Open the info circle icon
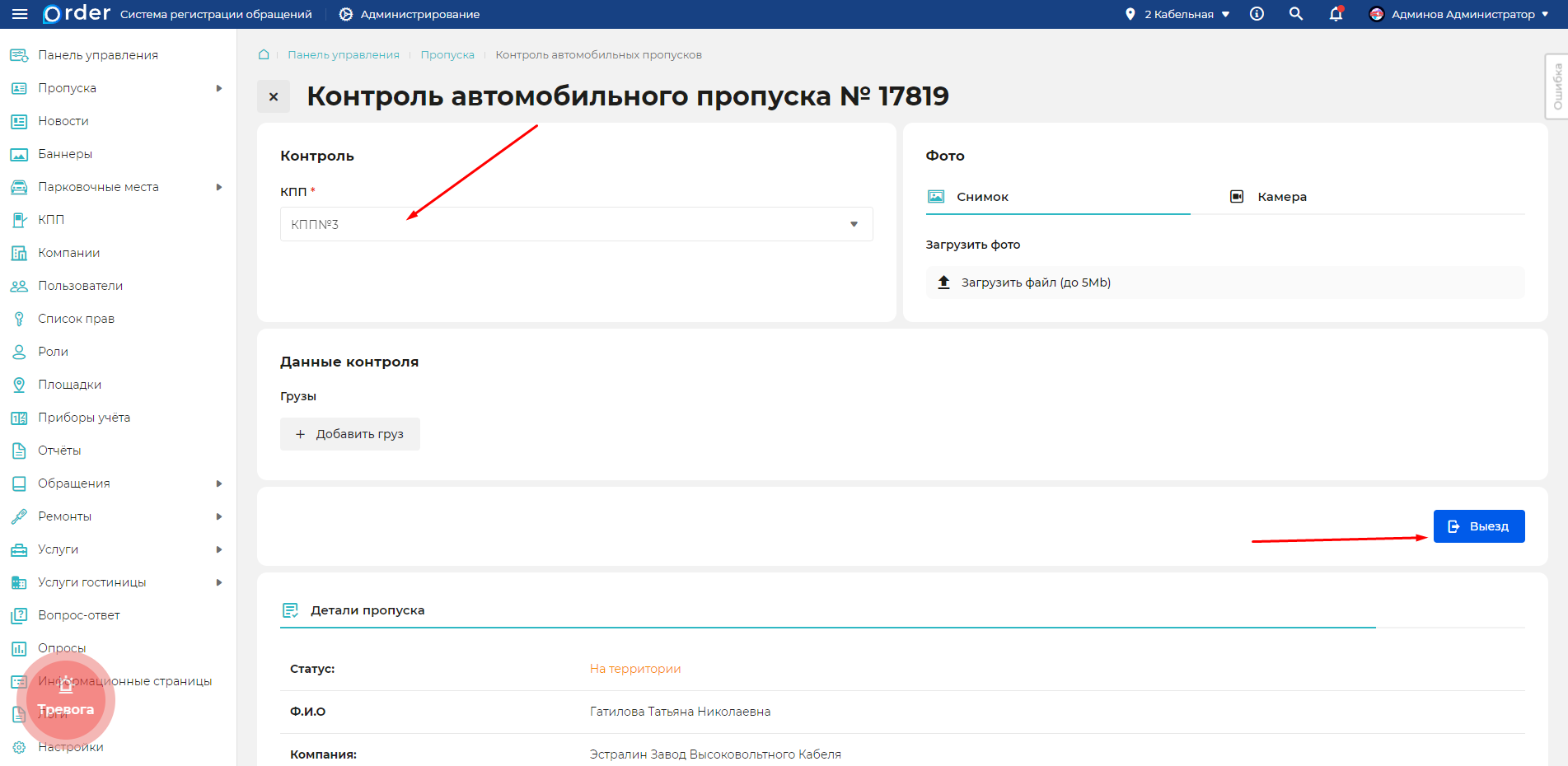 click(x=1257, y=14)
